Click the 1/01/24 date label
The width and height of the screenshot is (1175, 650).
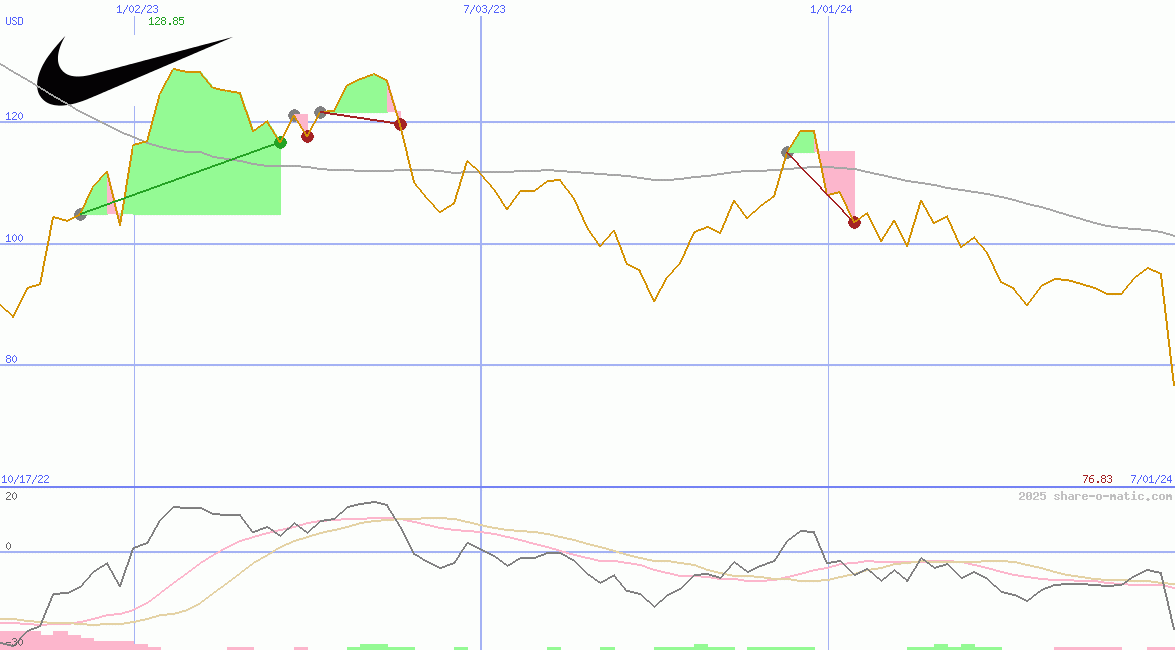(831, 9)
